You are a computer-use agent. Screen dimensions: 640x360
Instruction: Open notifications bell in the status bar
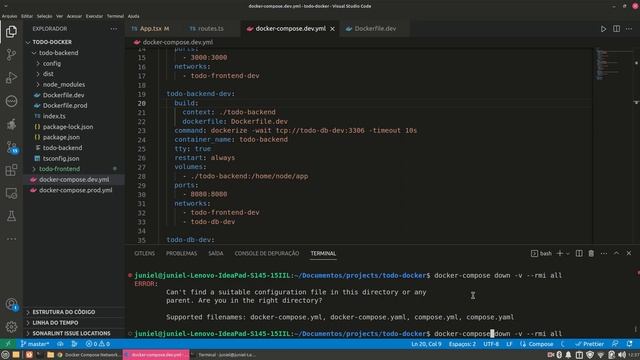point(630,344)
